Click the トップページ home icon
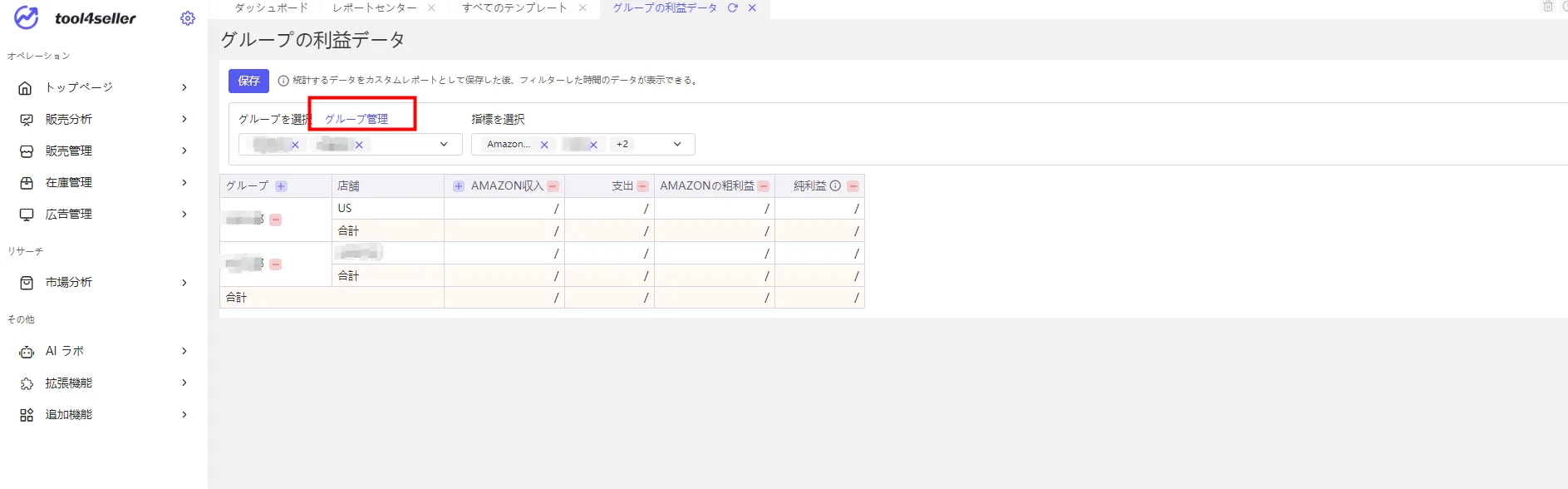This screenshot has height=489, width=1568. (26, 88)
